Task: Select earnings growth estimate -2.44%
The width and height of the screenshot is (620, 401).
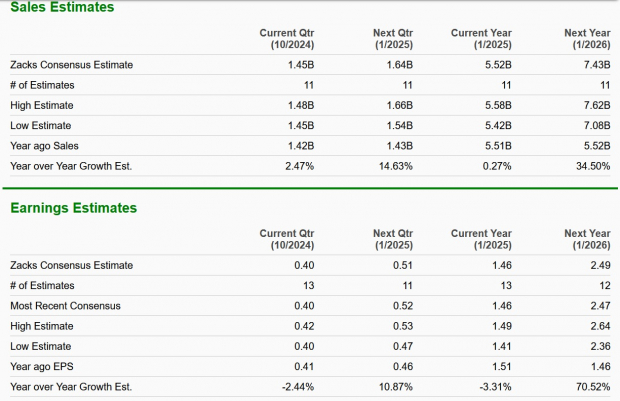Action: pos(298,387)
